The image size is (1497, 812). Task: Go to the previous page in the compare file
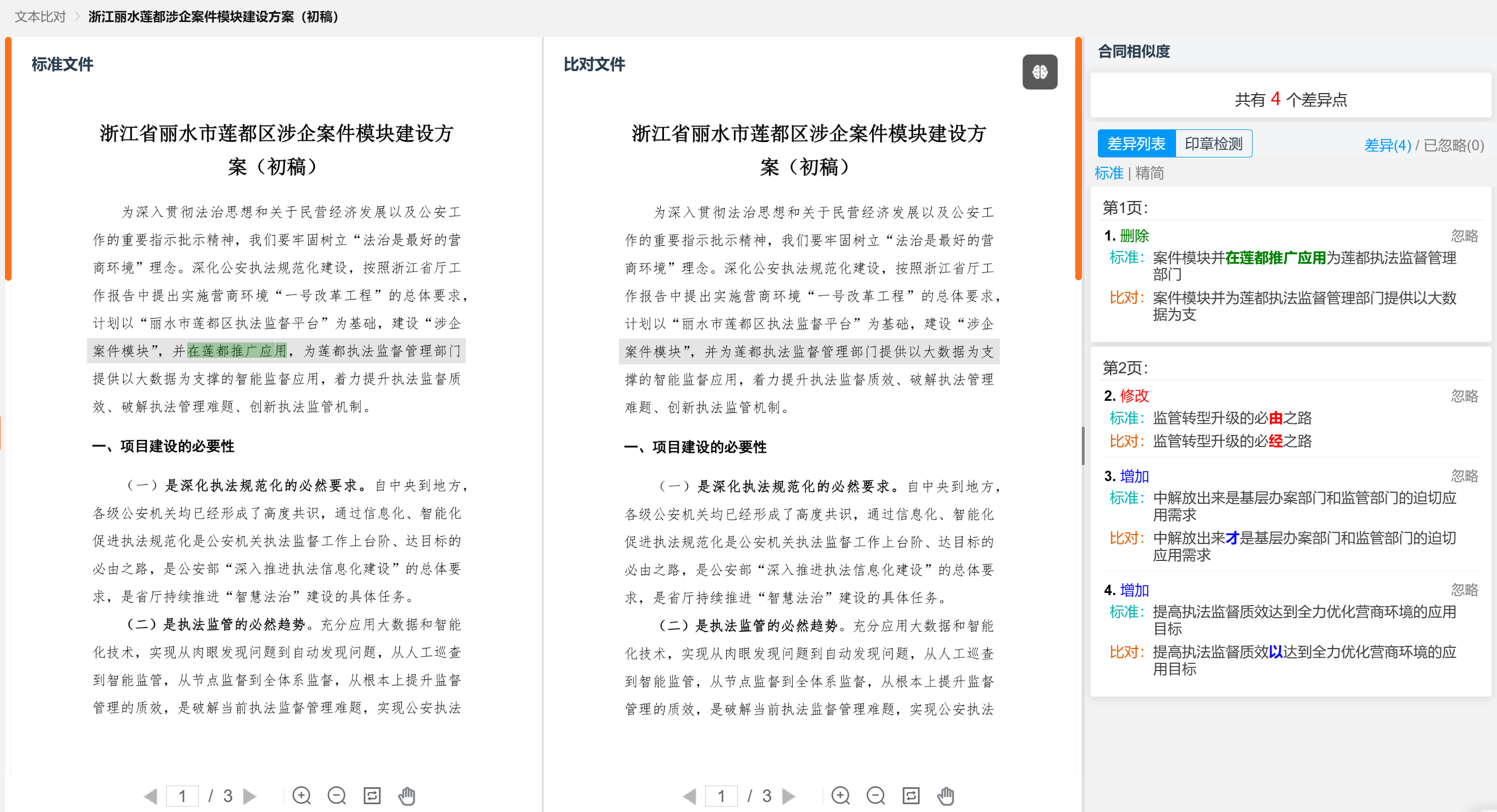(x=690, y=795)
